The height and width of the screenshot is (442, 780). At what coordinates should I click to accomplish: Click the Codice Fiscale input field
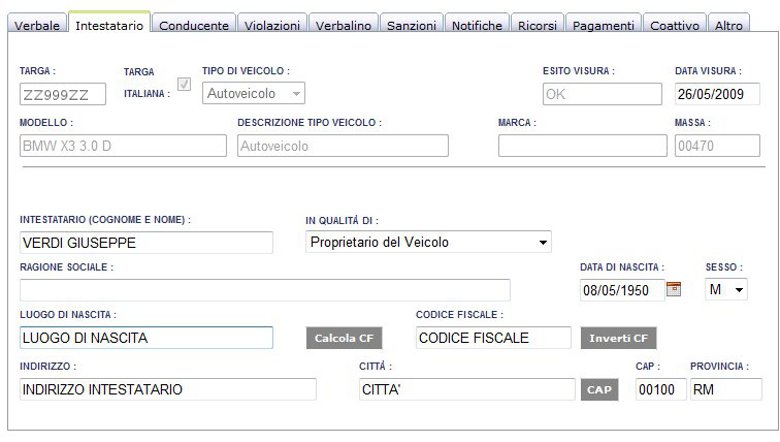point(493,338)
